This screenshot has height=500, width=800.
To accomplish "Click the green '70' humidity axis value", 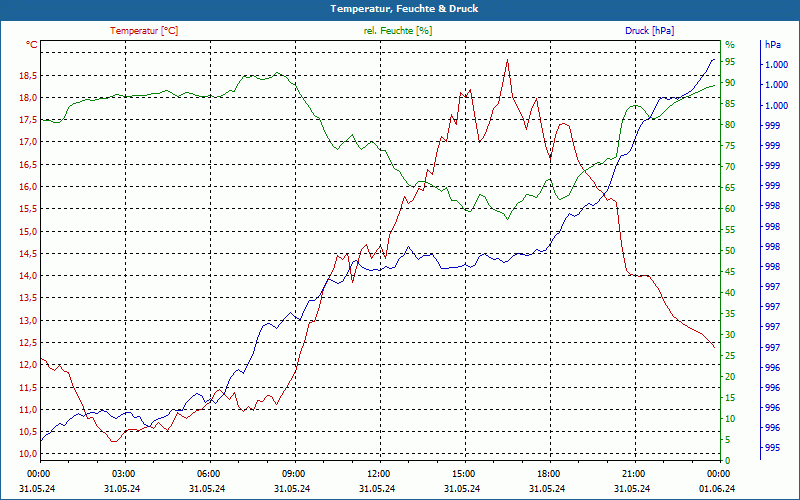I will [x=730, y=166].
